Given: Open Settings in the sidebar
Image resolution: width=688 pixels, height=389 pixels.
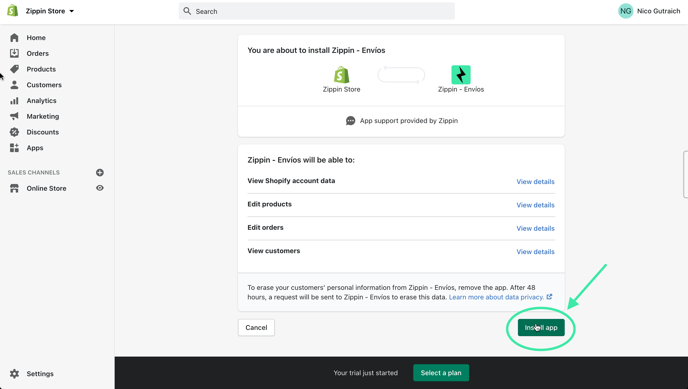Looking at the screenshot, I should (40, 374).
